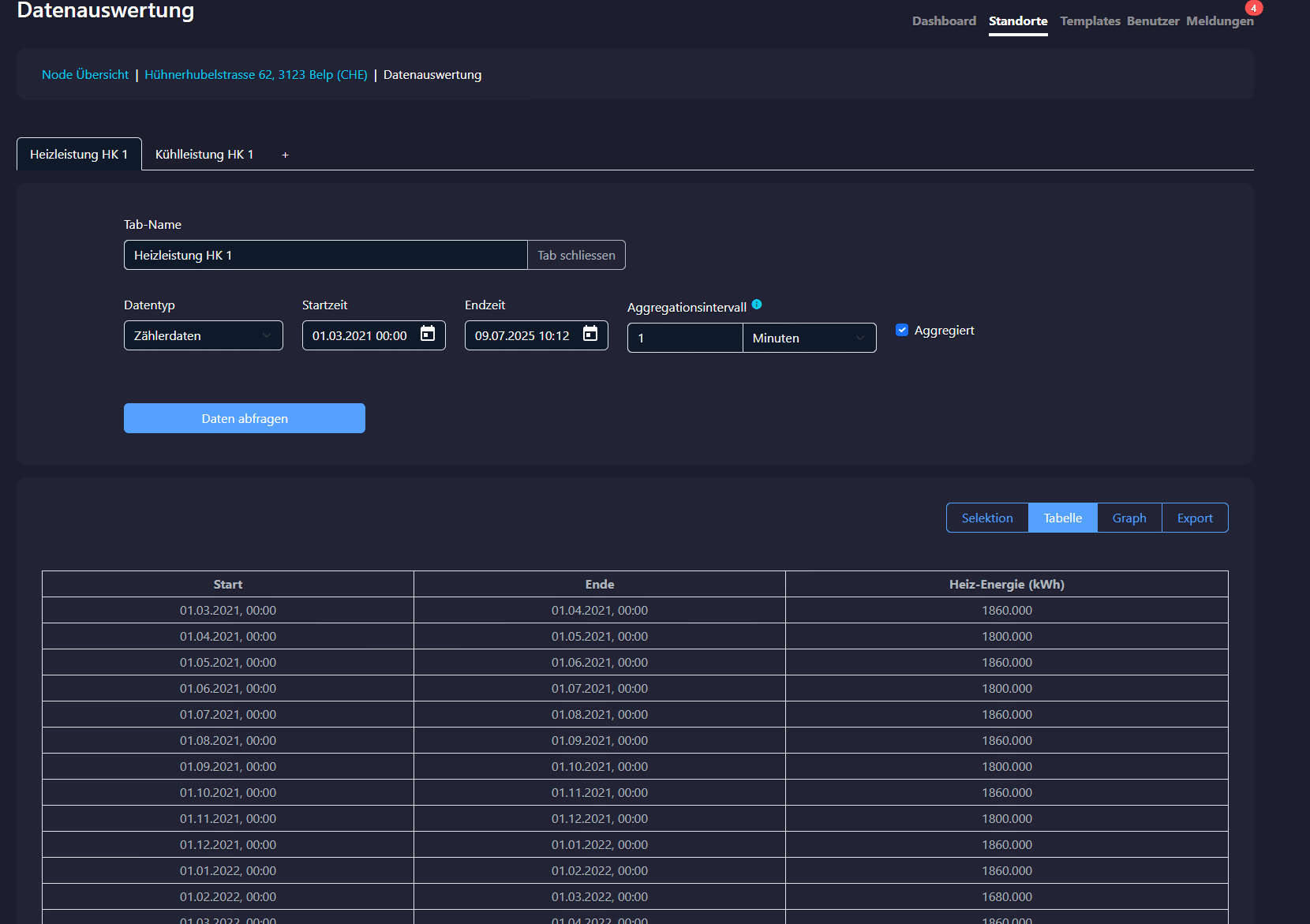Open Benutzer in top navigation

[1152, 21]
